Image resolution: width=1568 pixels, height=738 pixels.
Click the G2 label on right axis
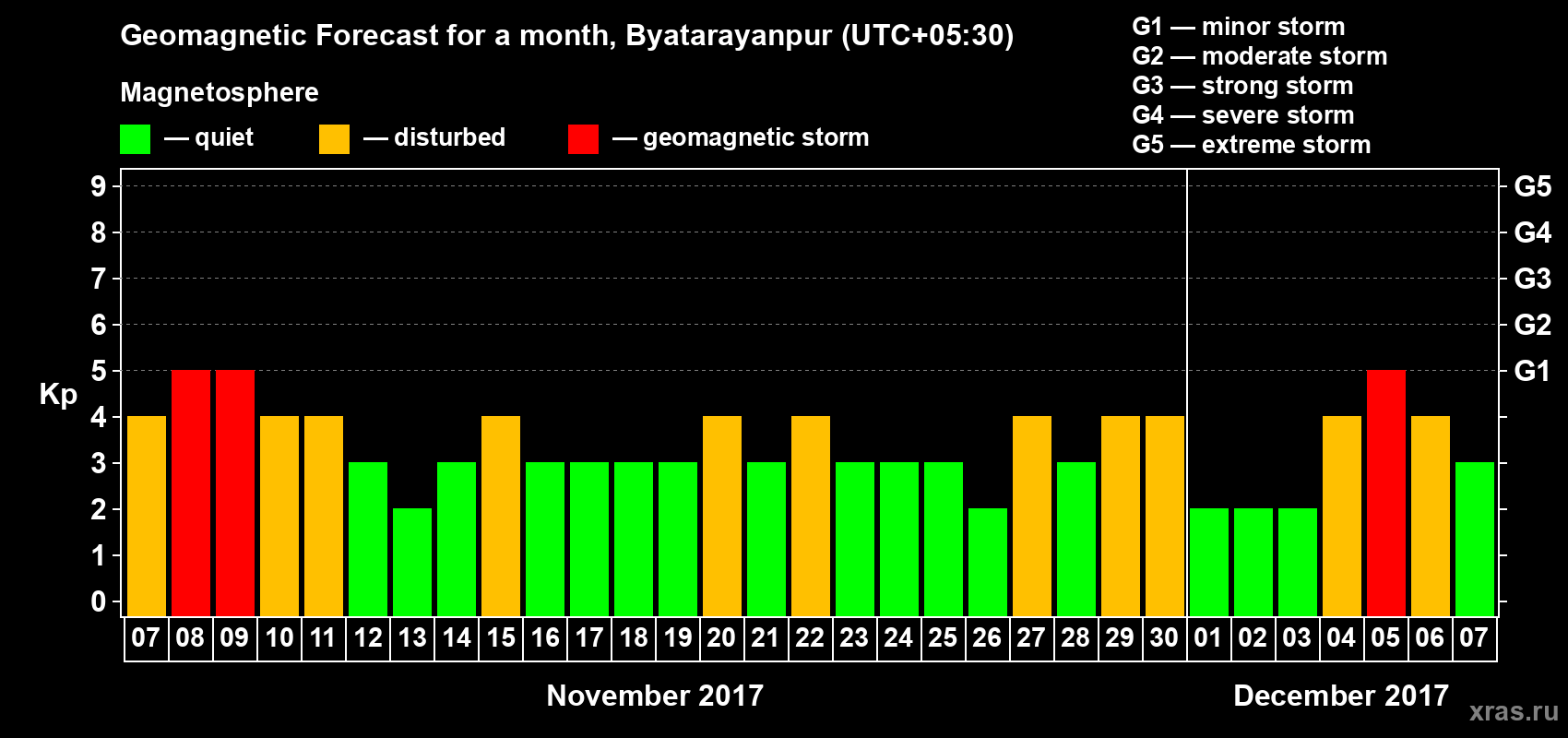[1533, 325]
